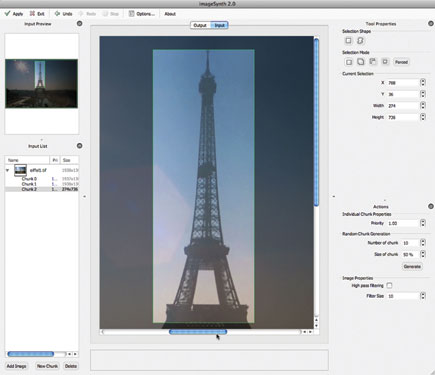The image size is (435, 375).
Task: Collapse the Input Preview panel via round icon
Action: (79, 23)
